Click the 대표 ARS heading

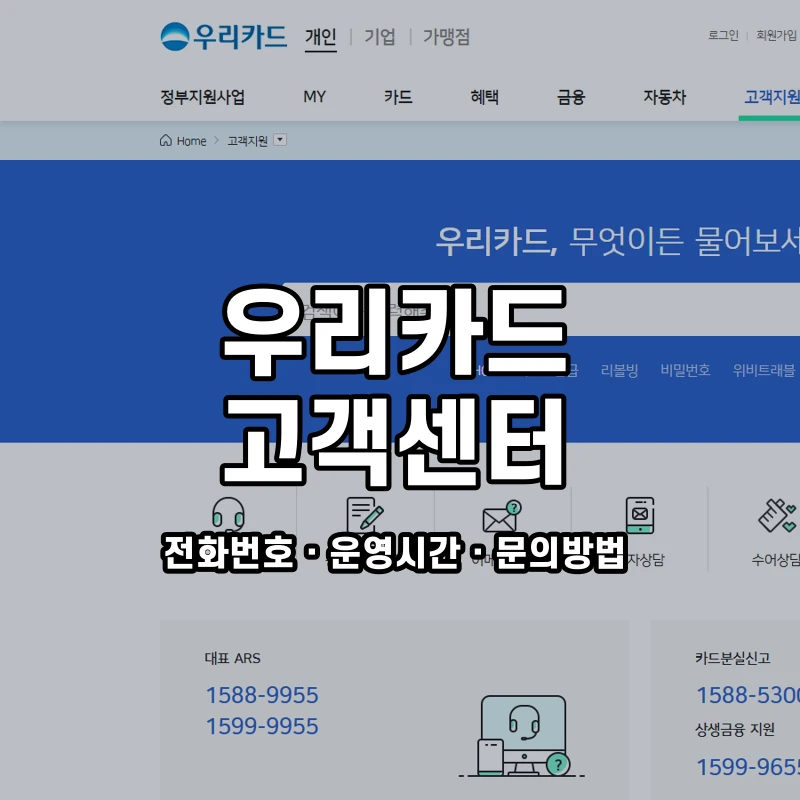(232, 658)
